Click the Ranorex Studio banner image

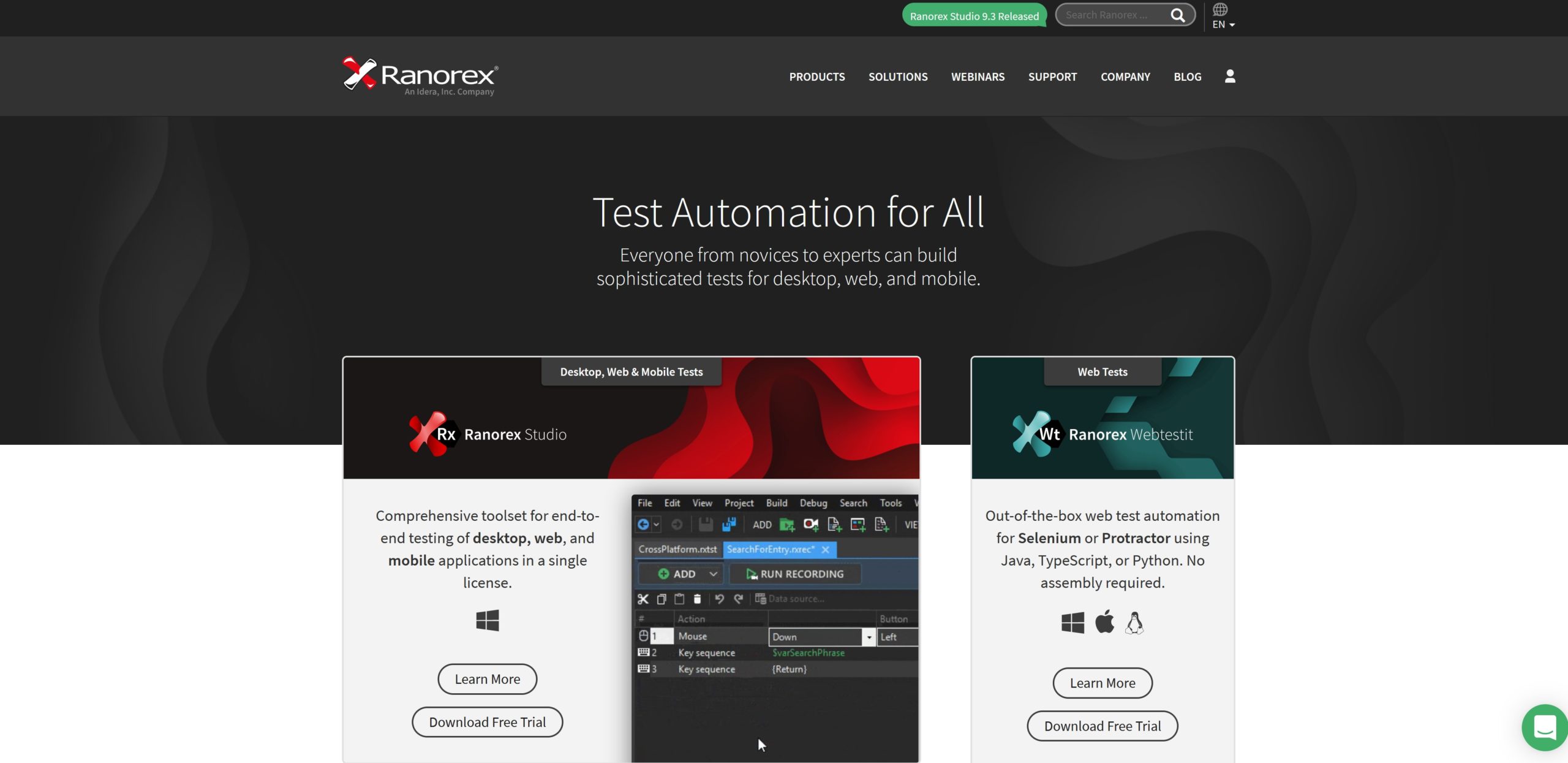(x=631, y=418)
